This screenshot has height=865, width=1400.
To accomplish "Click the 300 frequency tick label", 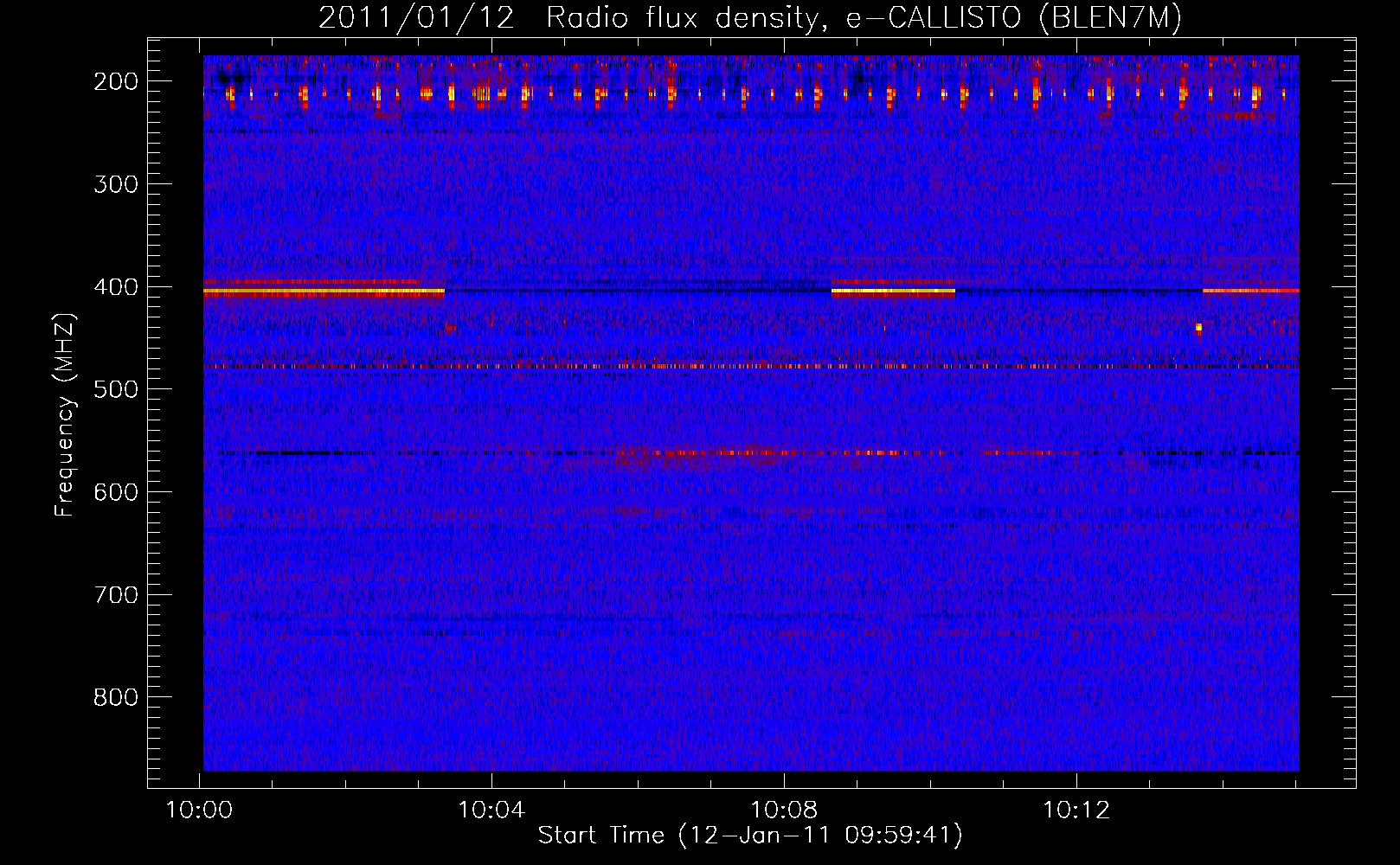I will tap(115, 184).
